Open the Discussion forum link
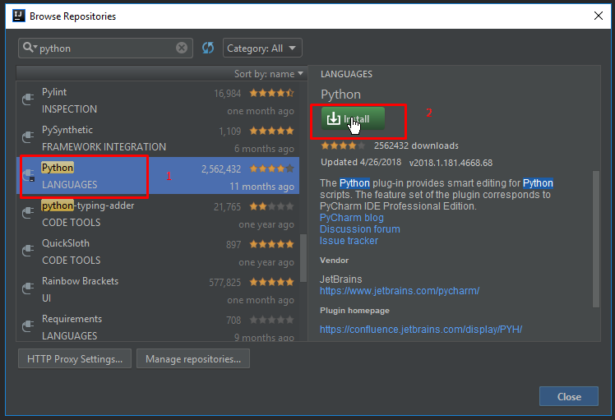Viewport: 615px width, 420px height. click(x=360, y=229)
